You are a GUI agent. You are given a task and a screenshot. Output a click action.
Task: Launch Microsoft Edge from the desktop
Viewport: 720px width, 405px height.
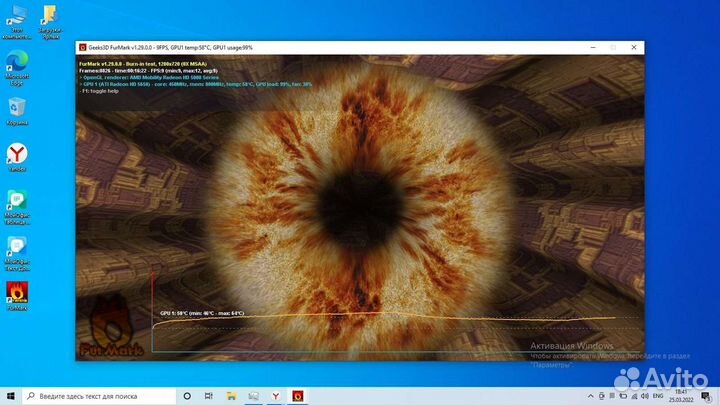17,60
